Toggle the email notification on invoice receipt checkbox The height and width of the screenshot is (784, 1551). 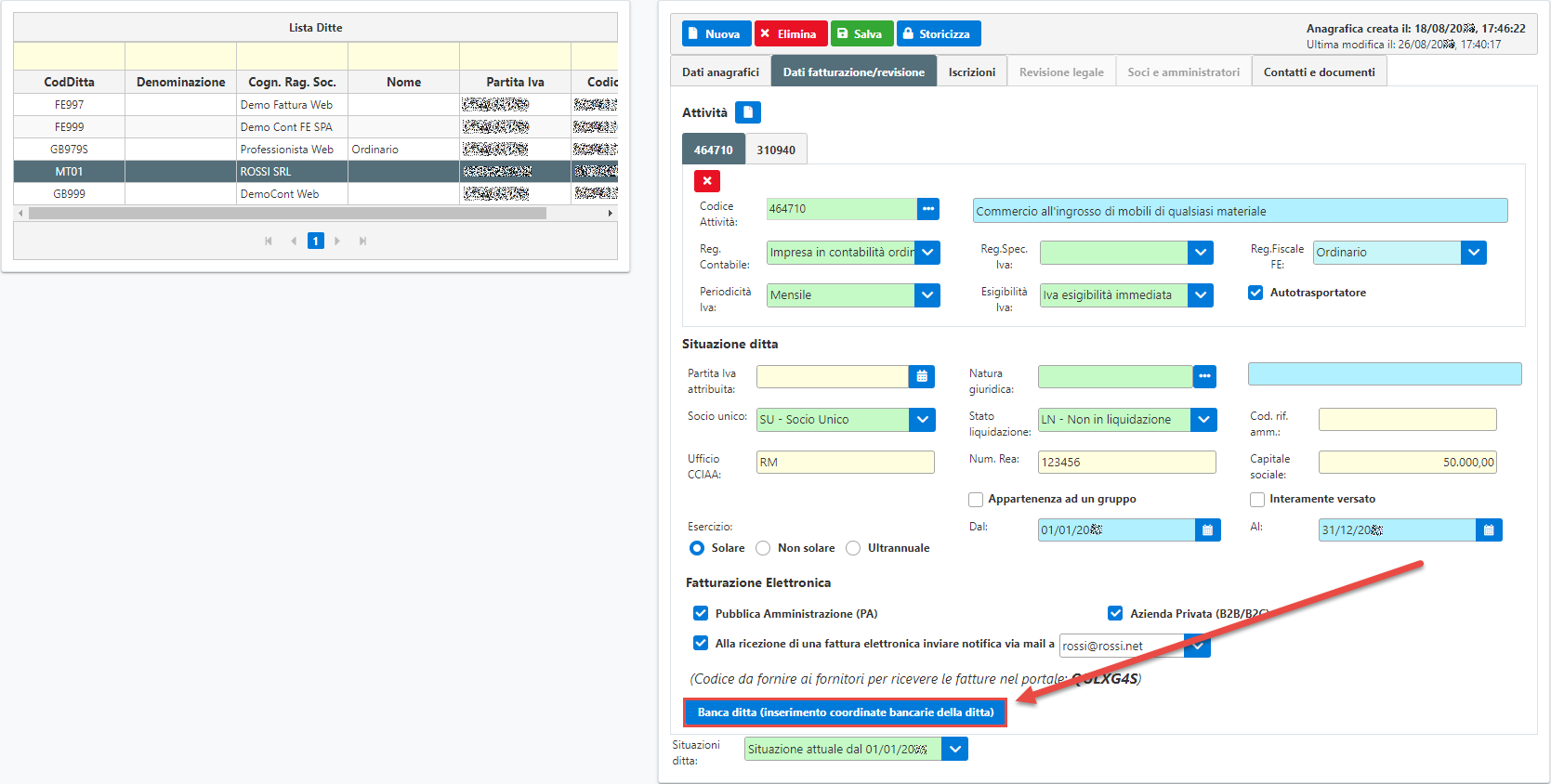click(x=701, y=643)
